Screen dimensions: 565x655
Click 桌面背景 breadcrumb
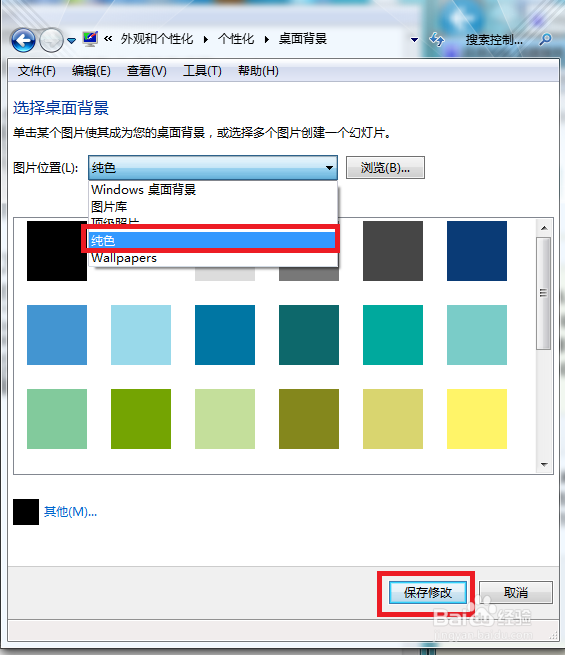(x=303, y=39)
